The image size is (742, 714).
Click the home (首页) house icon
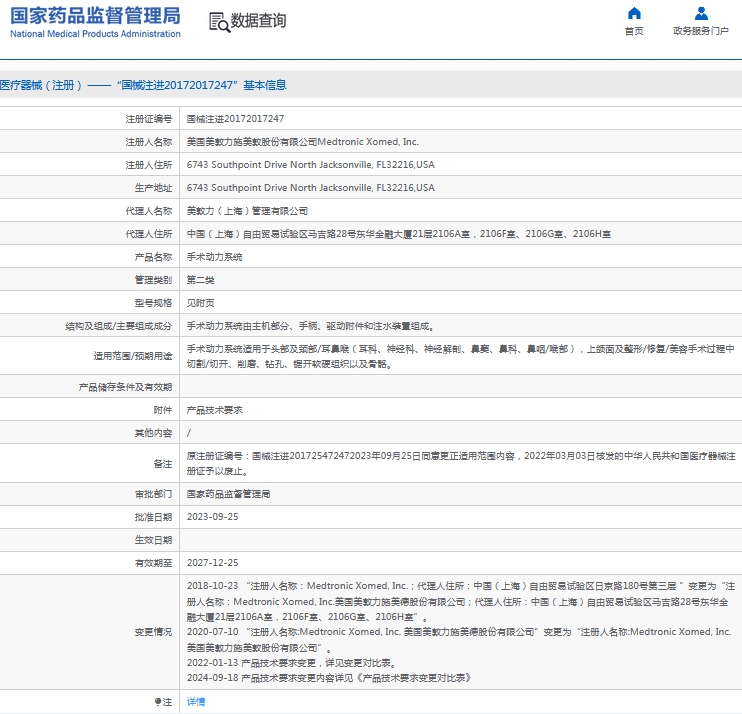coord(634,13)
